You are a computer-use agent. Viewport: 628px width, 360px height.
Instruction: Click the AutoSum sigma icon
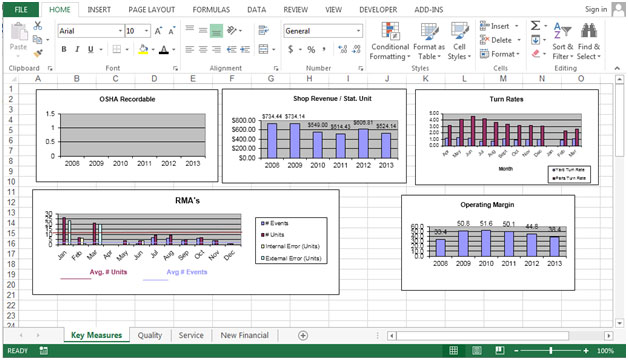click(535, 26)
